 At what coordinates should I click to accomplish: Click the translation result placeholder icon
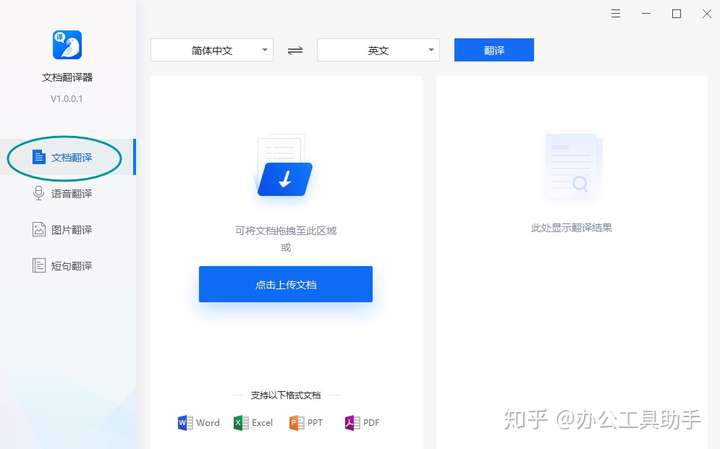click(x=573, y=167)
